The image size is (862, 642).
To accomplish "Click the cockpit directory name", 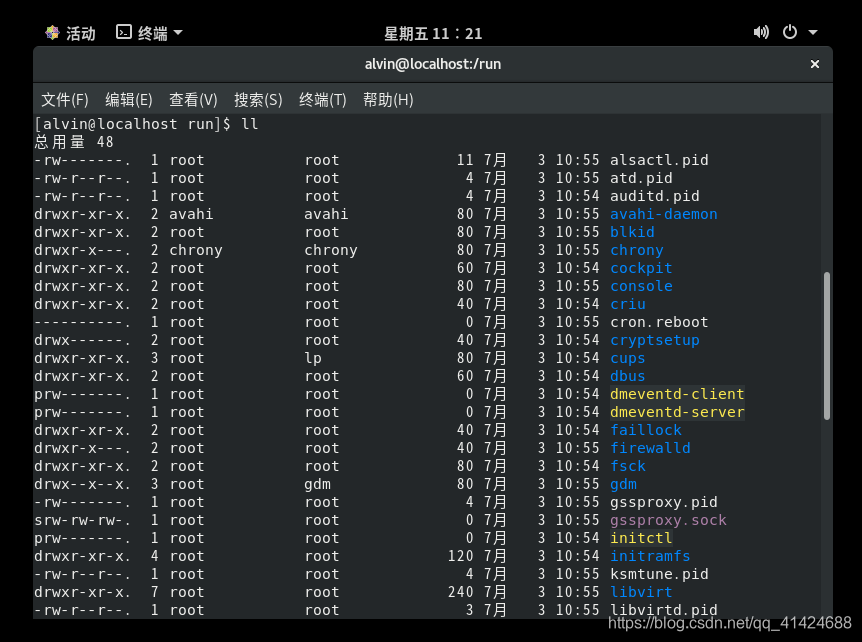I will click(x=641, y=269).
